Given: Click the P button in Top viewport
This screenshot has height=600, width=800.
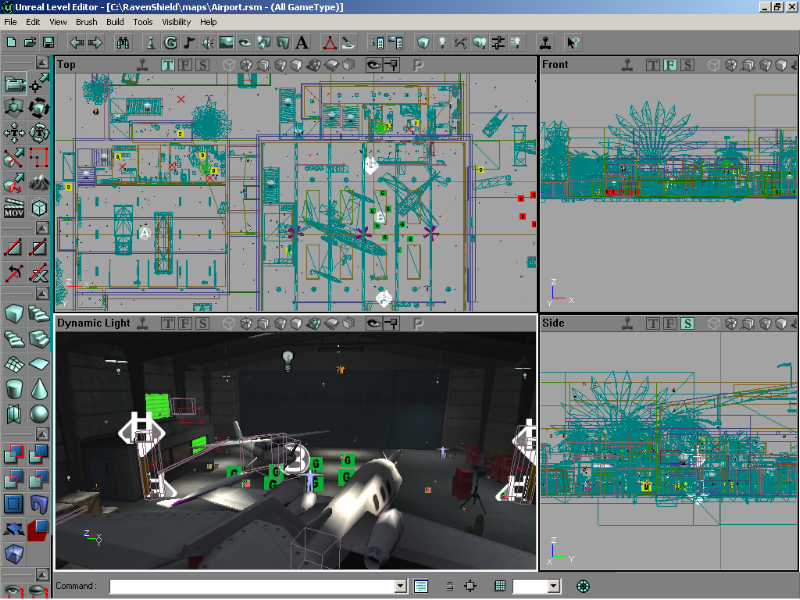Looking at the screenshot, I should coord(418,65).
